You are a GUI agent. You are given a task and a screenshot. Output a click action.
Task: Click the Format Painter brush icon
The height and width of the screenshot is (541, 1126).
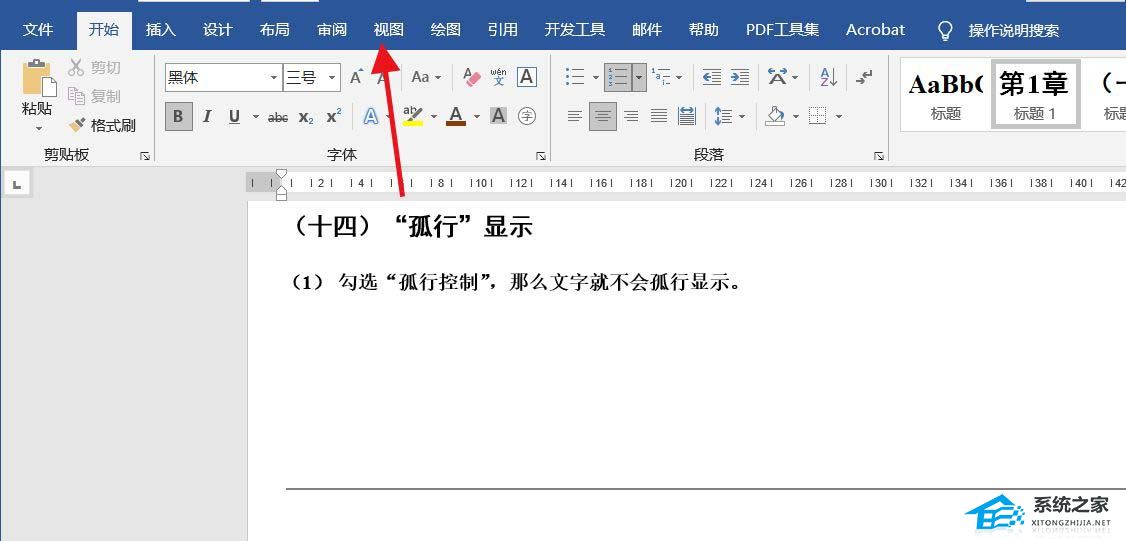pos(77,126)
